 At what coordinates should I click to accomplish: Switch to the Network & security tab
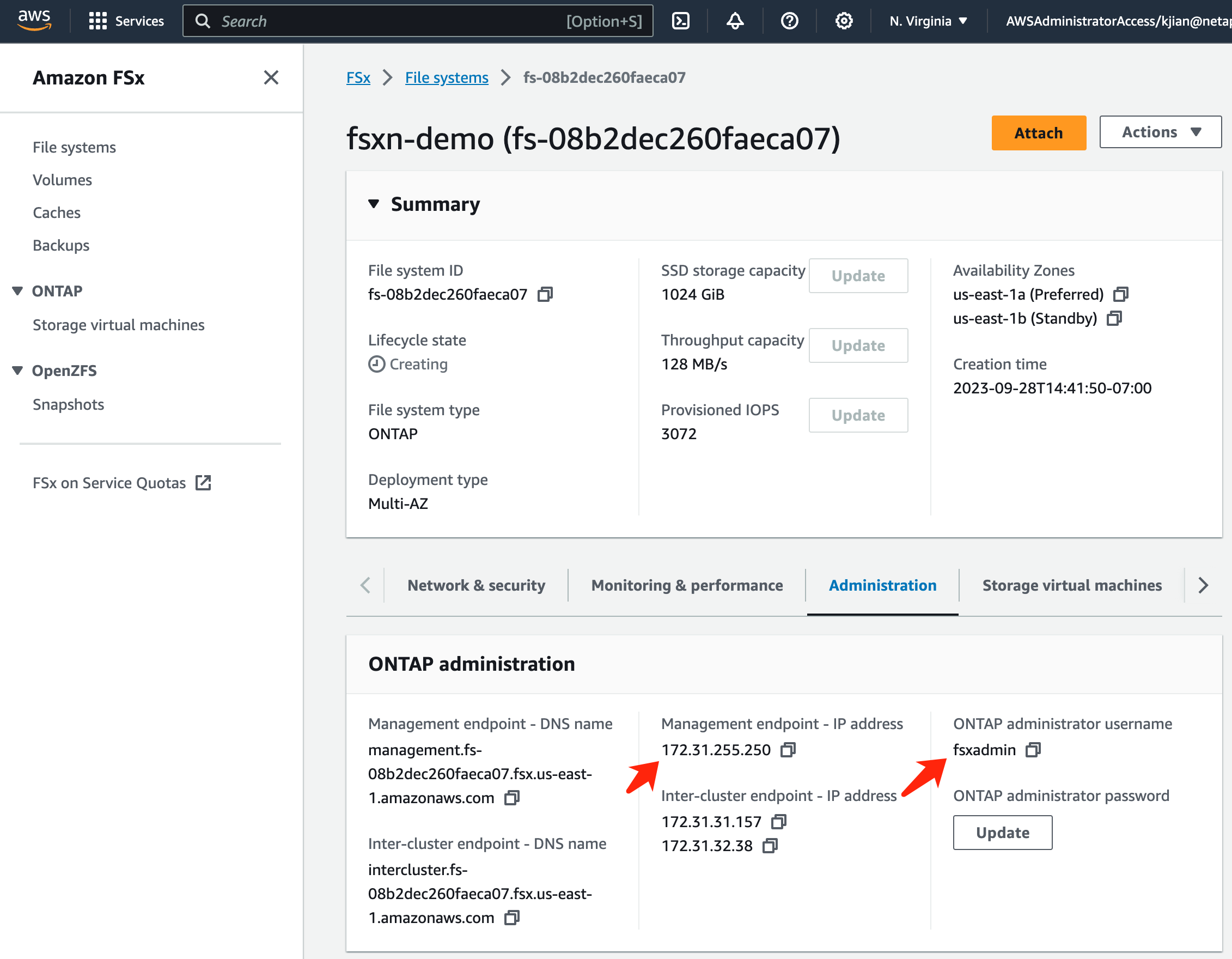click(x=476, y=585)
